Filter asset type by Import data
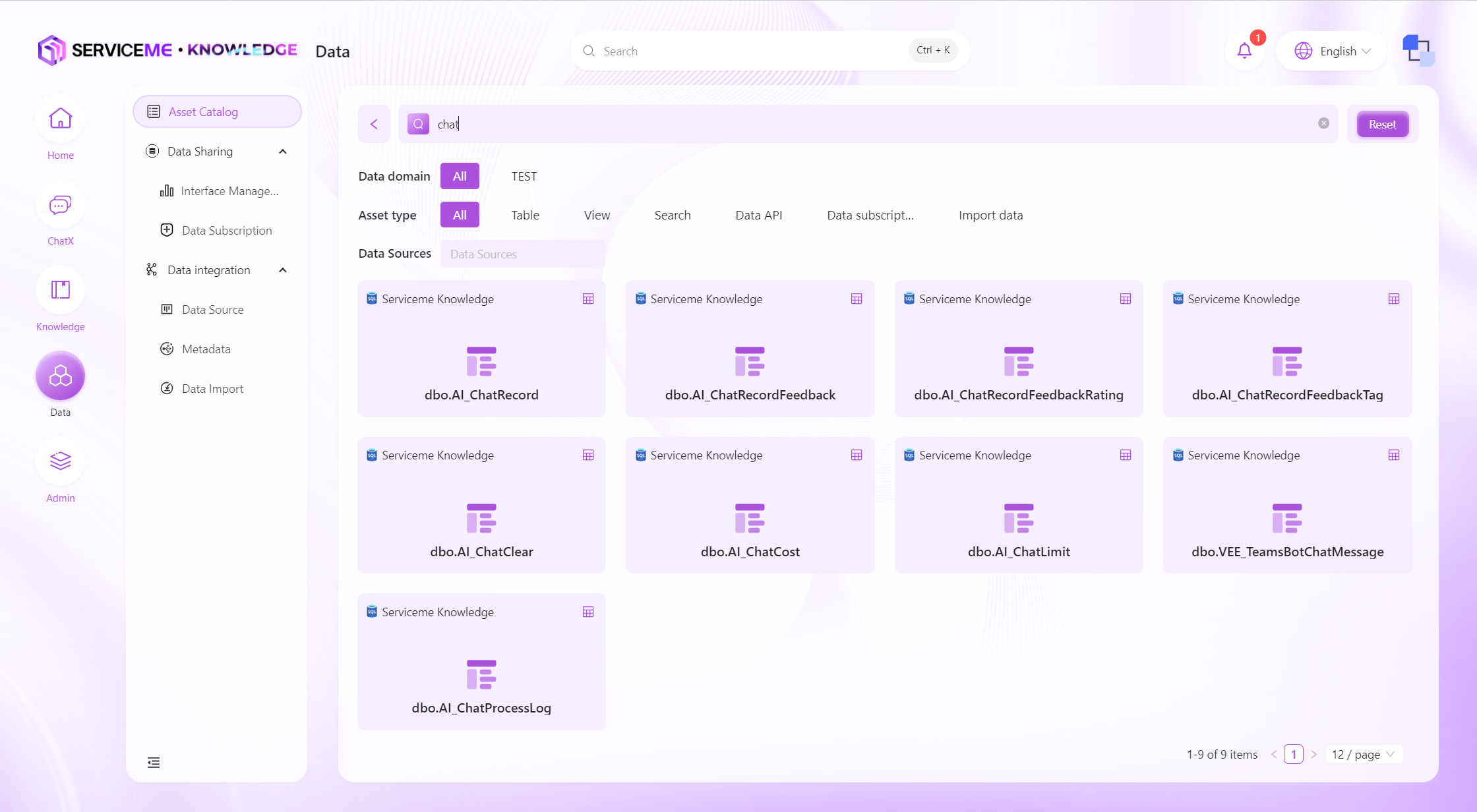Screen dimensions: 1477x812 point(990,215)
